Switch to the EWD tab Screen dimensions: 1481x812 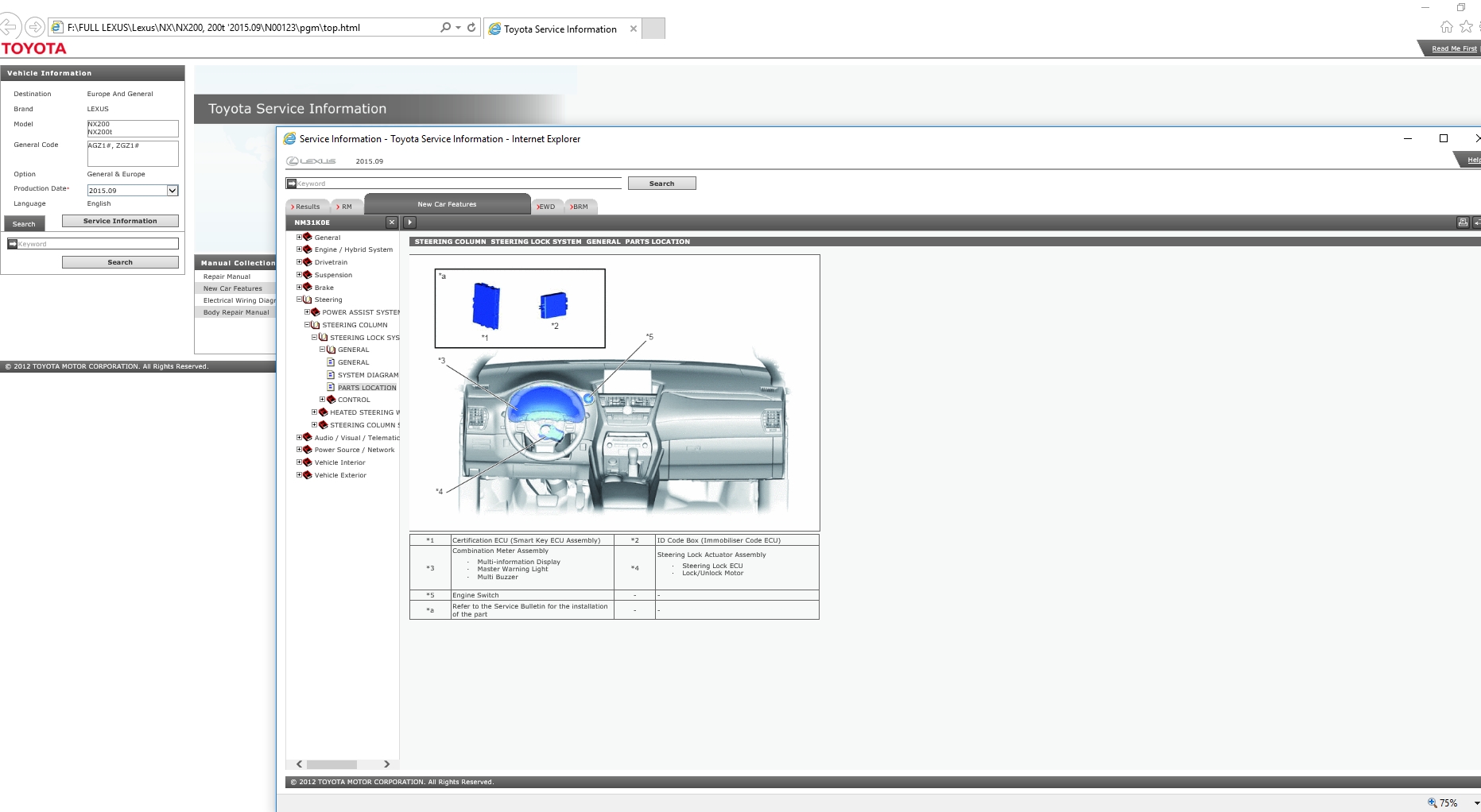point(546,207)
